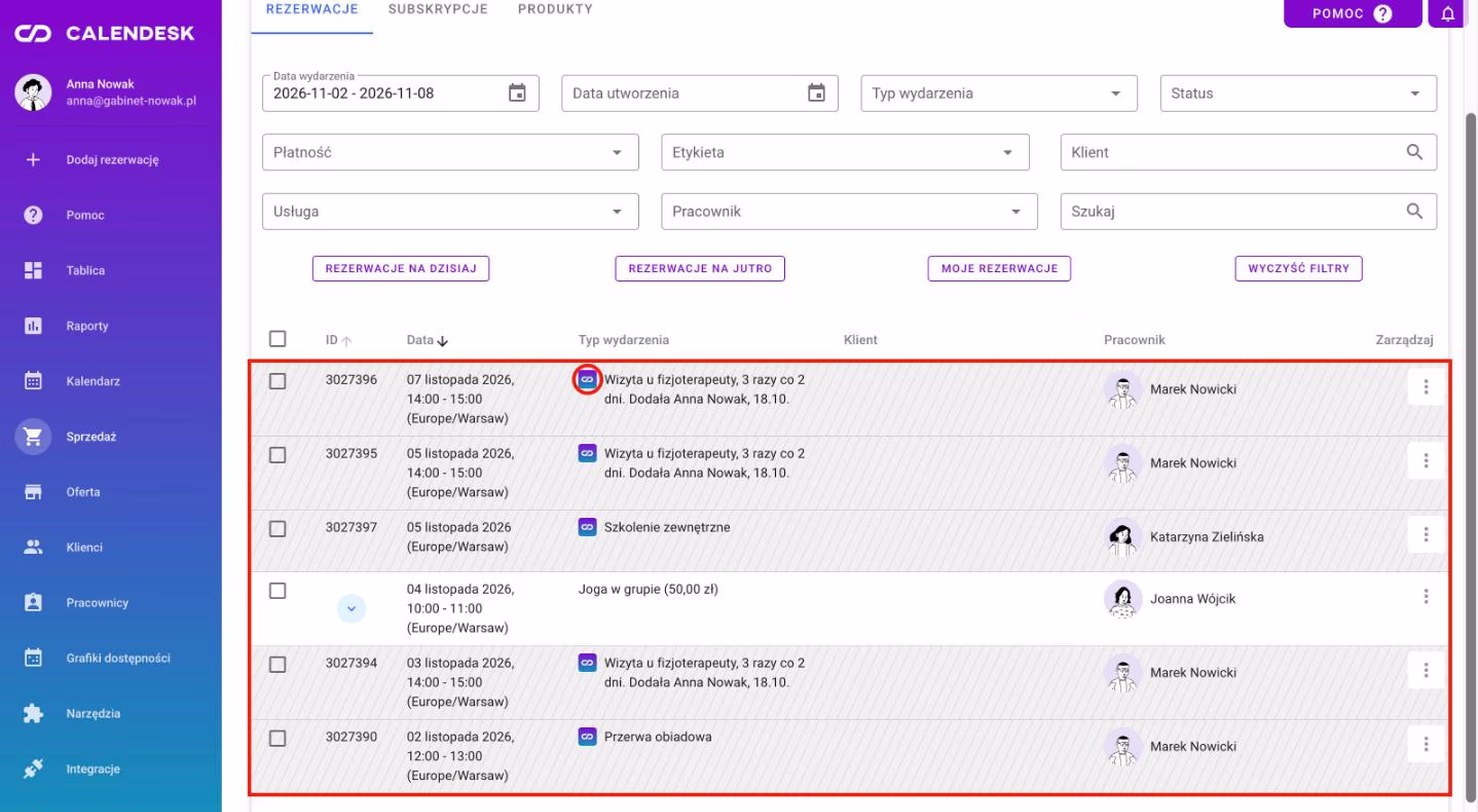Screen dimensions: 1478x812
Task: Open actions menu for reservation 3027395
Action: click(x=1426, y=461)
